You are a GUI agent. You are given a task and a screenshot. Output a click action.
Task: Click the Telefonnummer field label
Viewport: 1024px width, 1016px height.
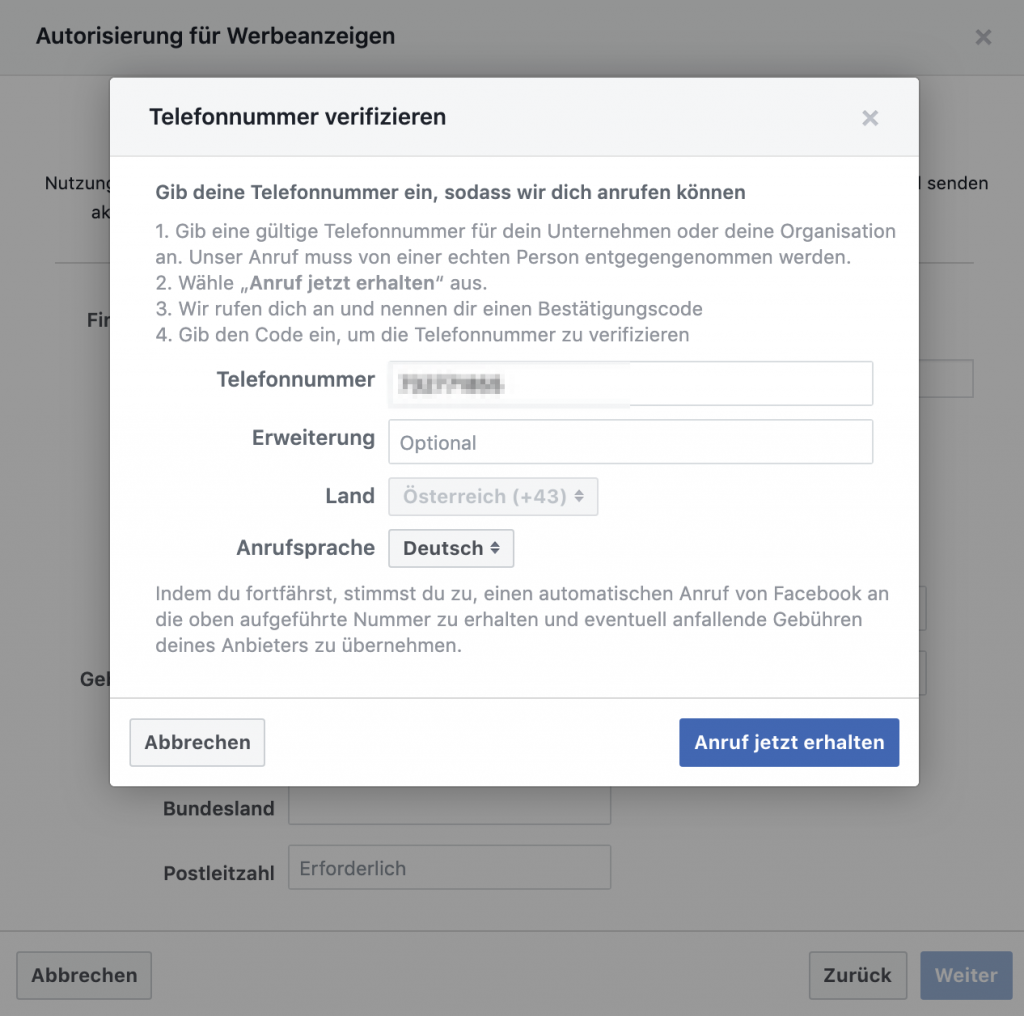tap(295, 380)
